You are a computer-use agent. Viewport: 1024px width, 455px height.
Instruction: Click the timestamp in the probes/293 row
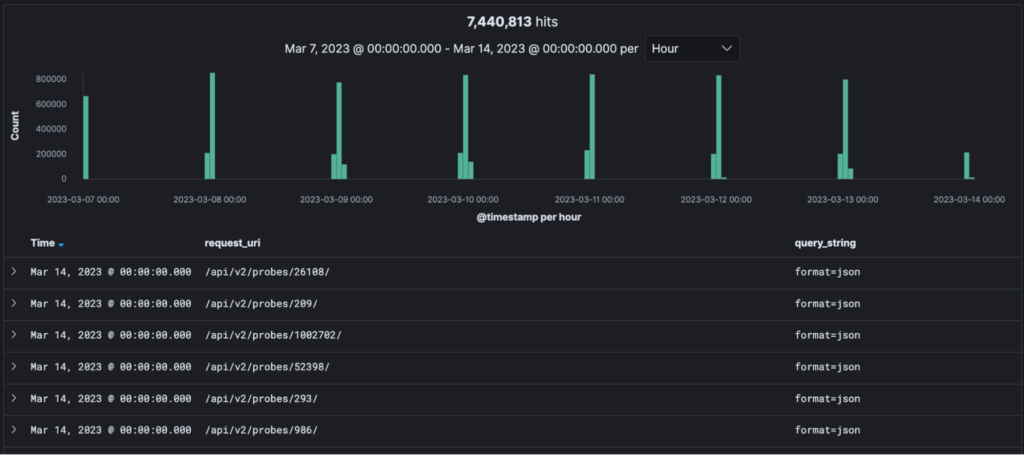pyautogui.click(x=111, y=398)
